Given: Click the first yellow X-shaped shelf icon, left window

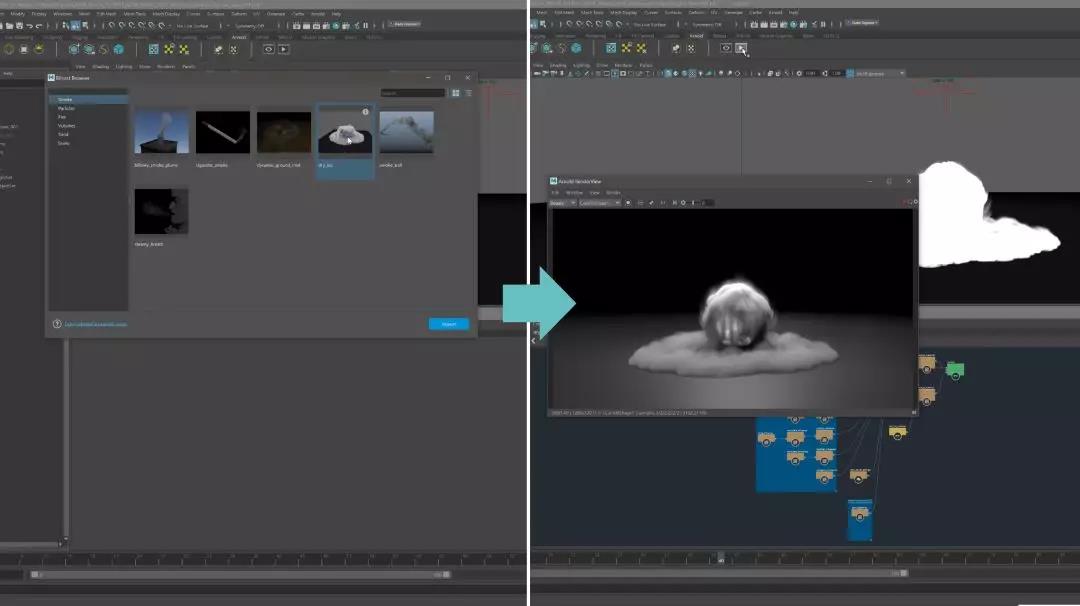Looking at the screenshot, I should point(169,48).
